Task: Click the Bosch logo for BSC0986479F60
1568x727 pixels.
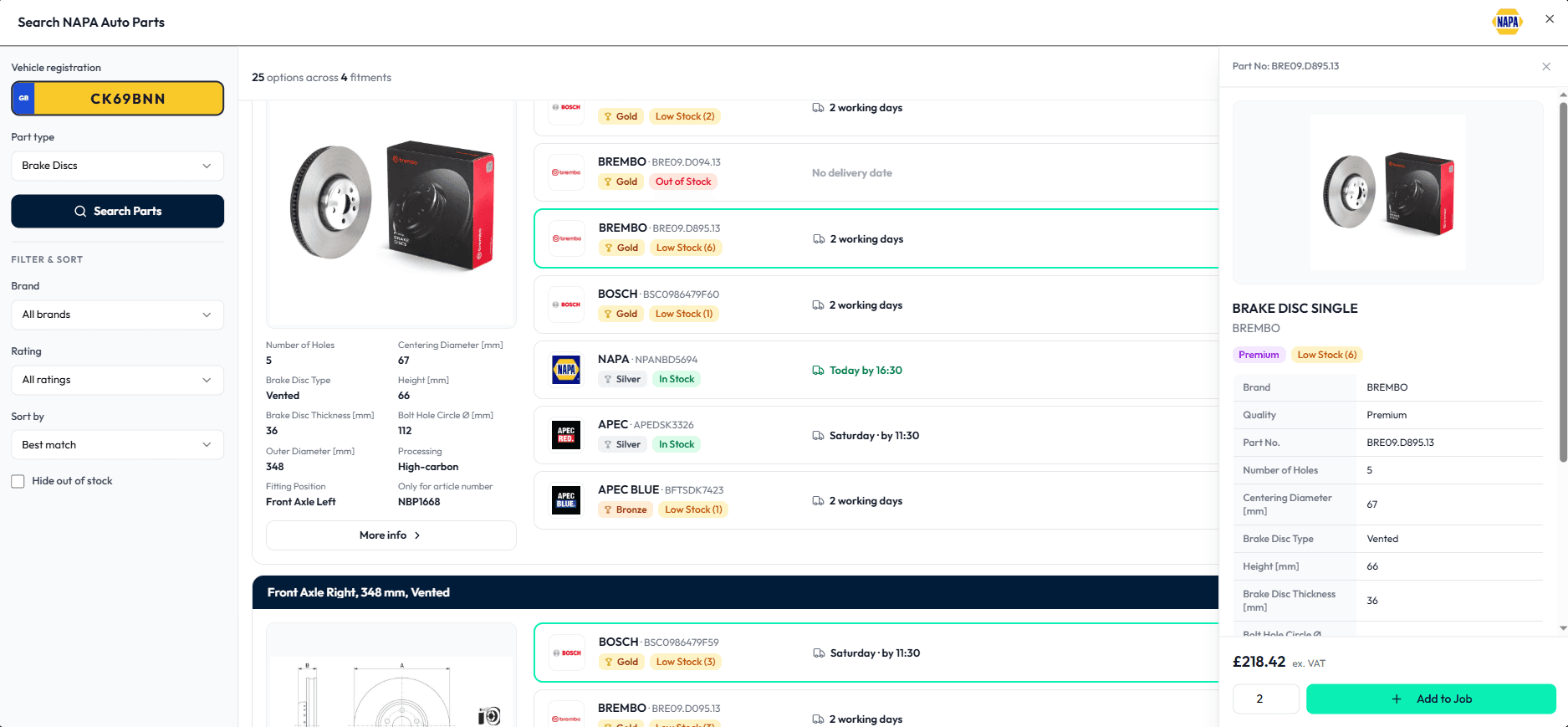Action: 566,305
